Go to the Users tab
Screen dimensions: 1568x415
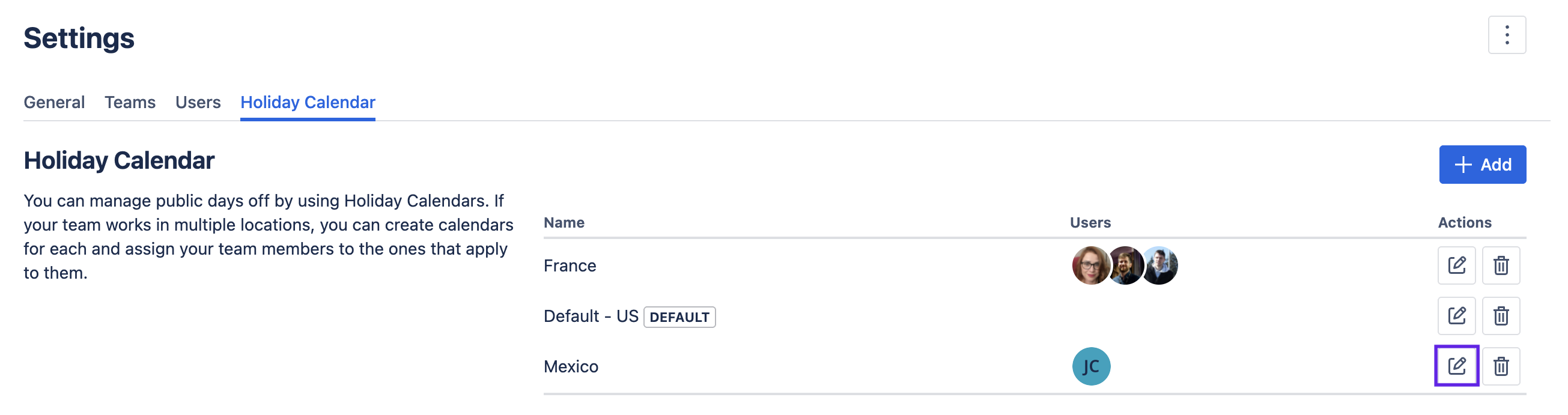(198, 102)
